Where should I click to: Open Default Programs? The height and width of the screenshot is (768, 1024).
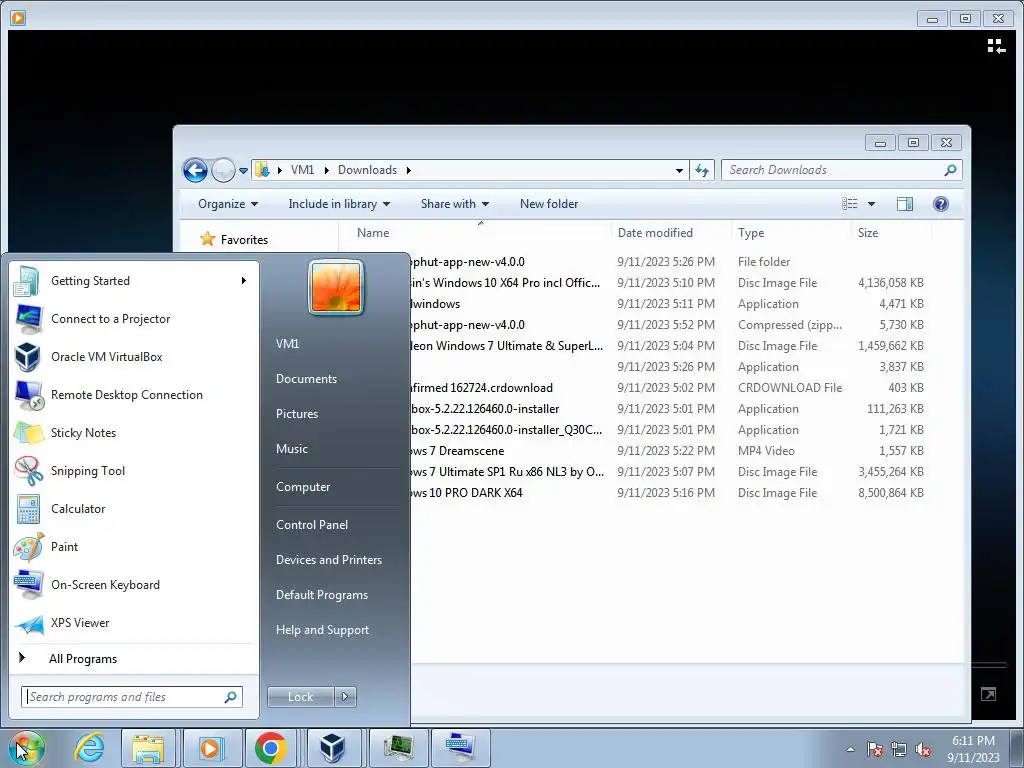(x=321, y=595)
